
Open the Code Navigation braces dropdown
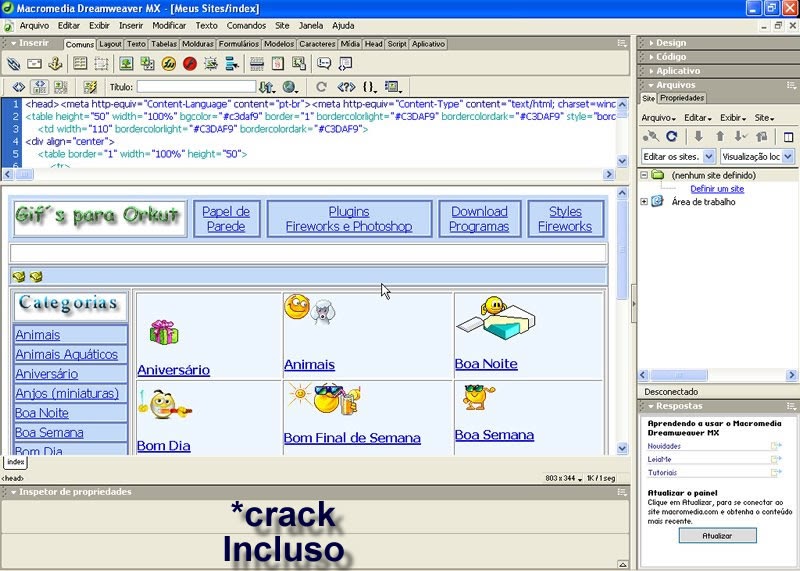(370, 87)
